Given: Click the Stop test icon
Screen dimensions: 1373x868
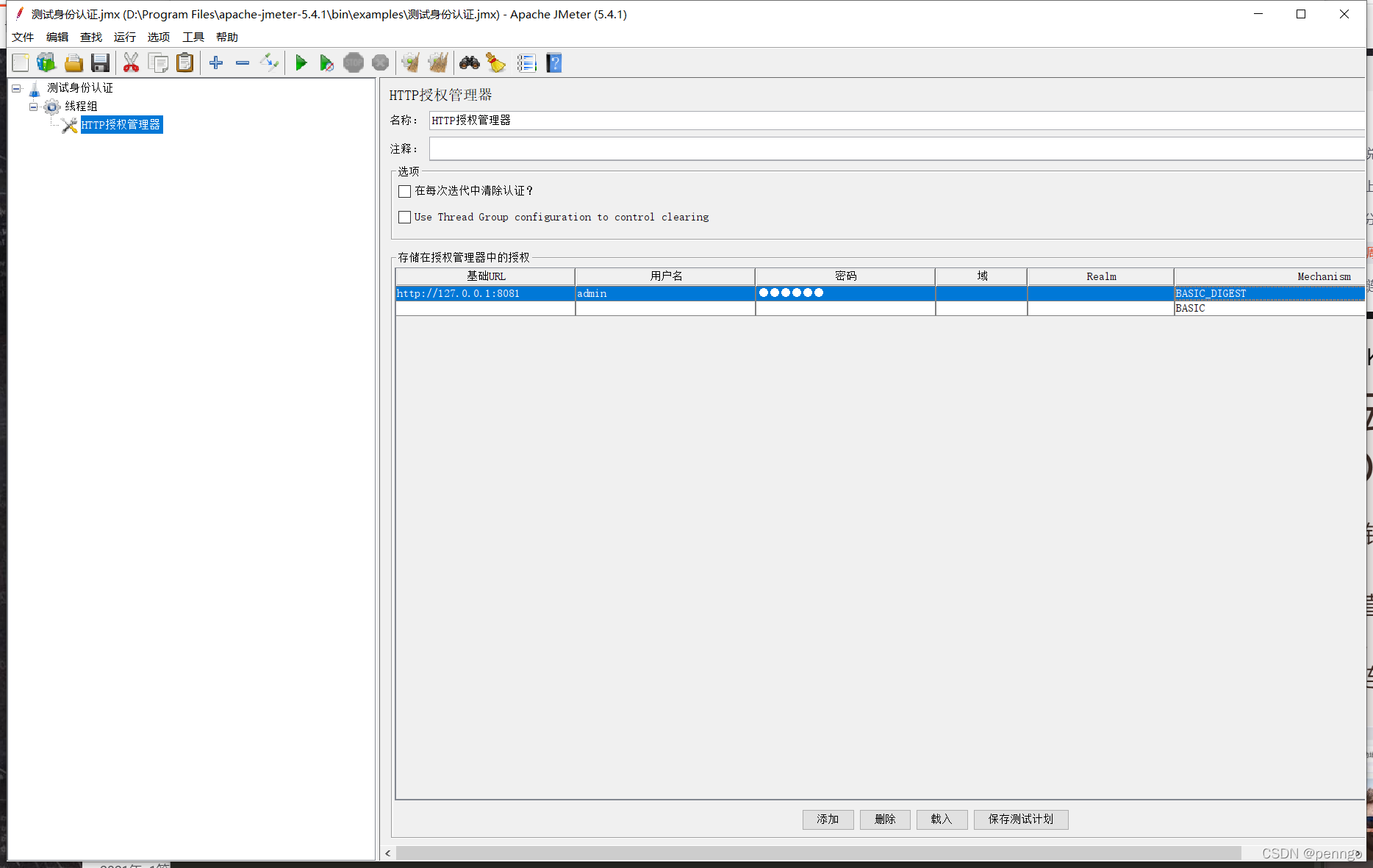Looking at the screenshot, I should click(354, 63).
